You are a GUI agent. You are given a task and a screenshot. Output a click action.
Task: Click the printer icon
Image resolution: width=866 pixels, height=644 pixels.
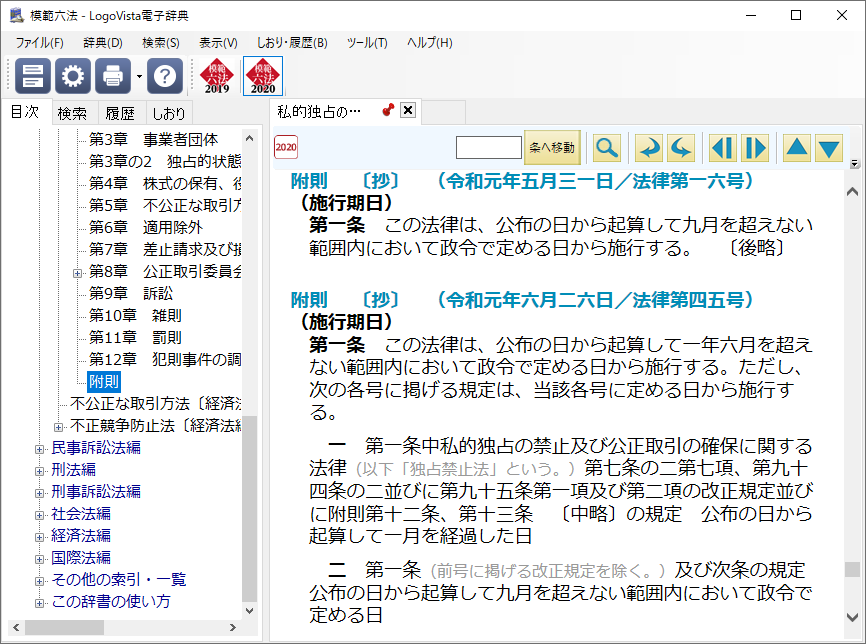point(113,76)
